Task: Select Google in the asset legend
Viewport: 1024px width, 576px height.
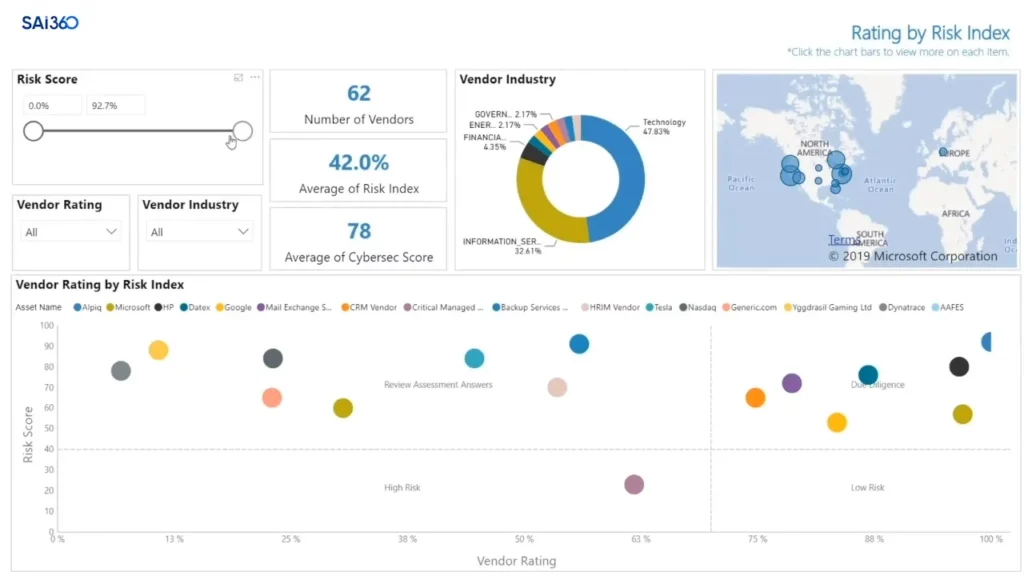Action: [233, 307]
